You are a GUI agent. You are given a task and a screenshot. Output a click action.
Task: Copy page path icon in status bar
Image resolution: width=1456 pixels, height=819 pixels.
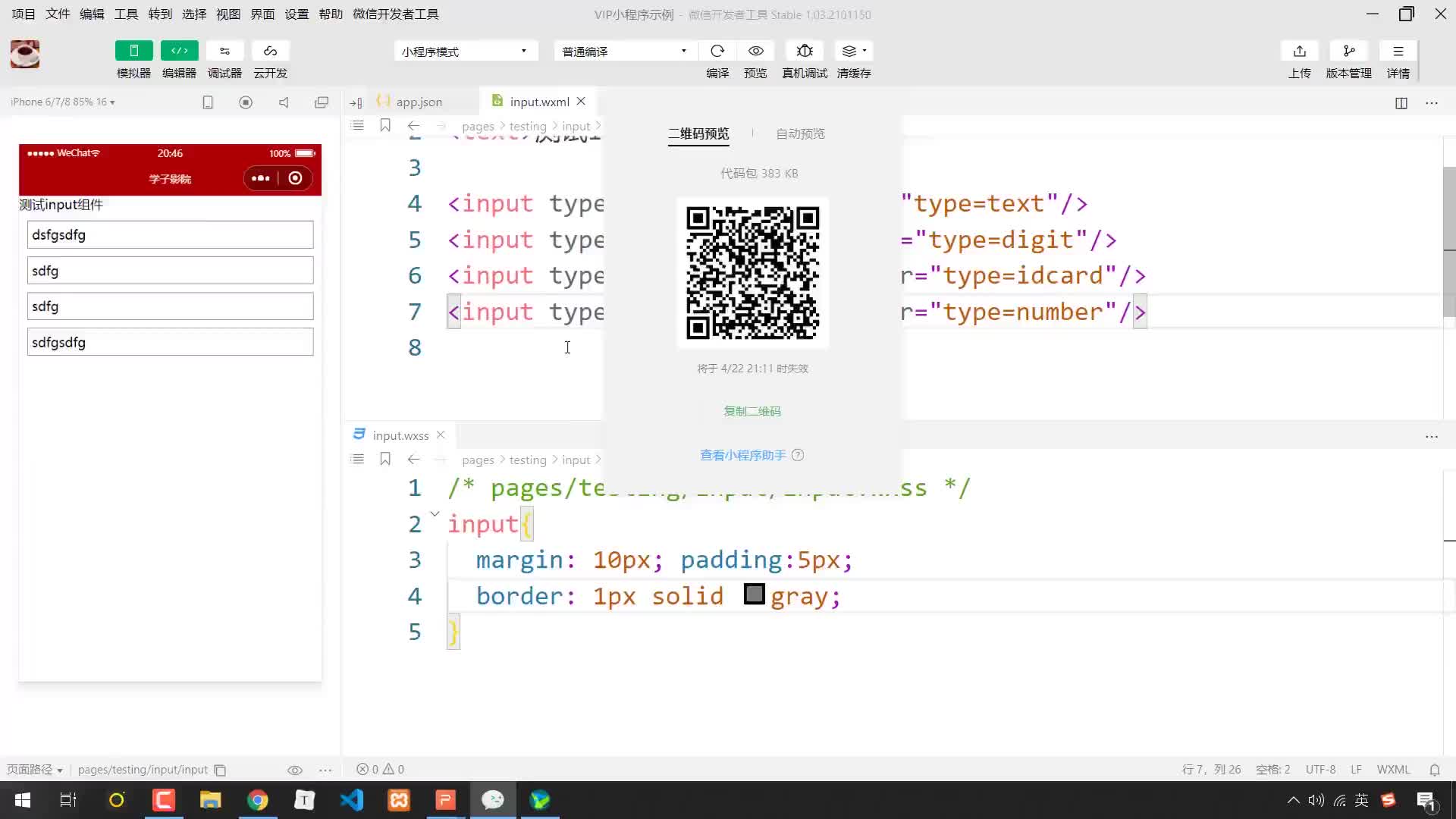pos(220,770)
